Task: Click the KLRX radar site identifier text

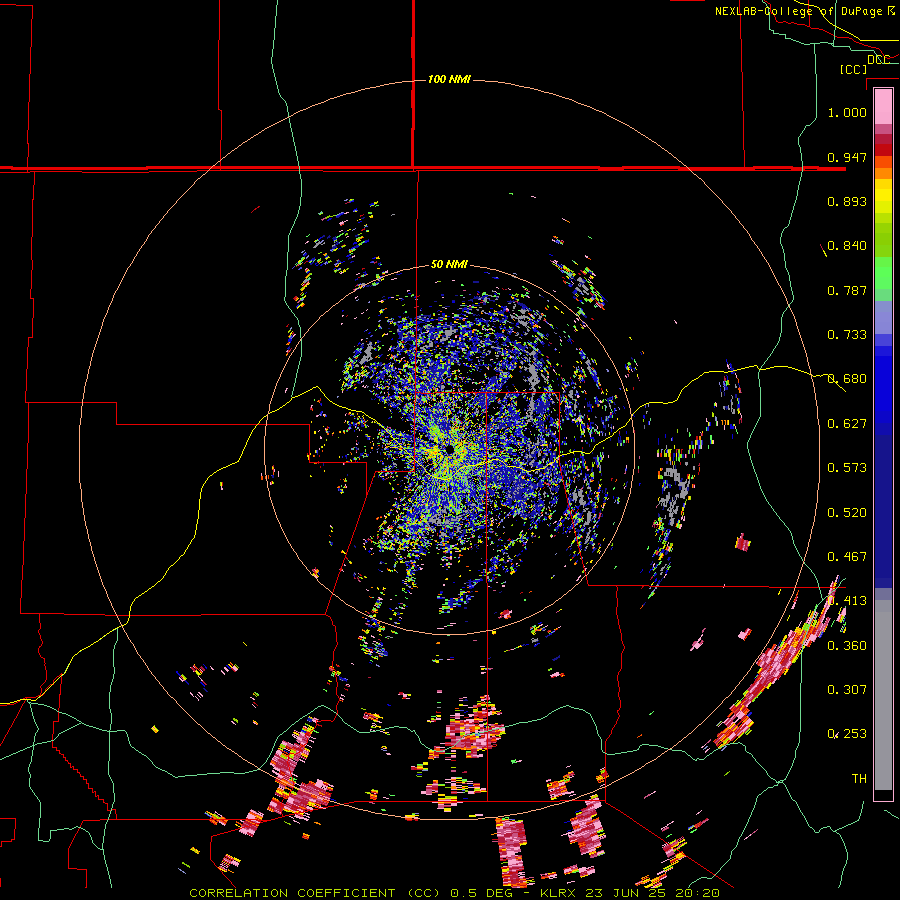Action: coord(559,893)
